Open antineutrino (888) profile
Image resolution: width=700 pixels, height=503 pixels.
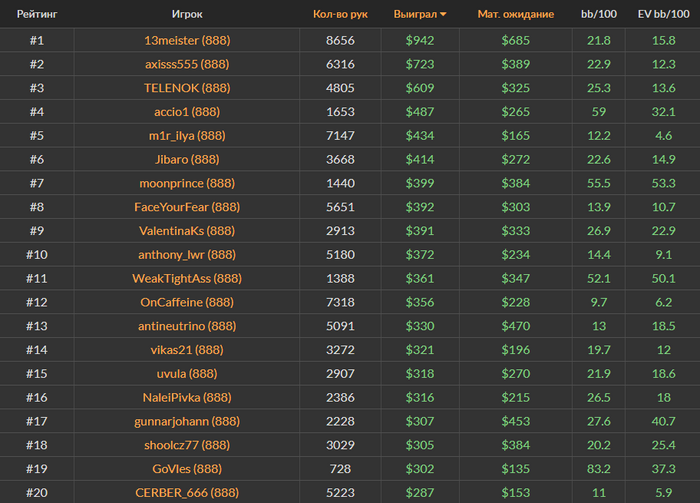click(186, 326)
